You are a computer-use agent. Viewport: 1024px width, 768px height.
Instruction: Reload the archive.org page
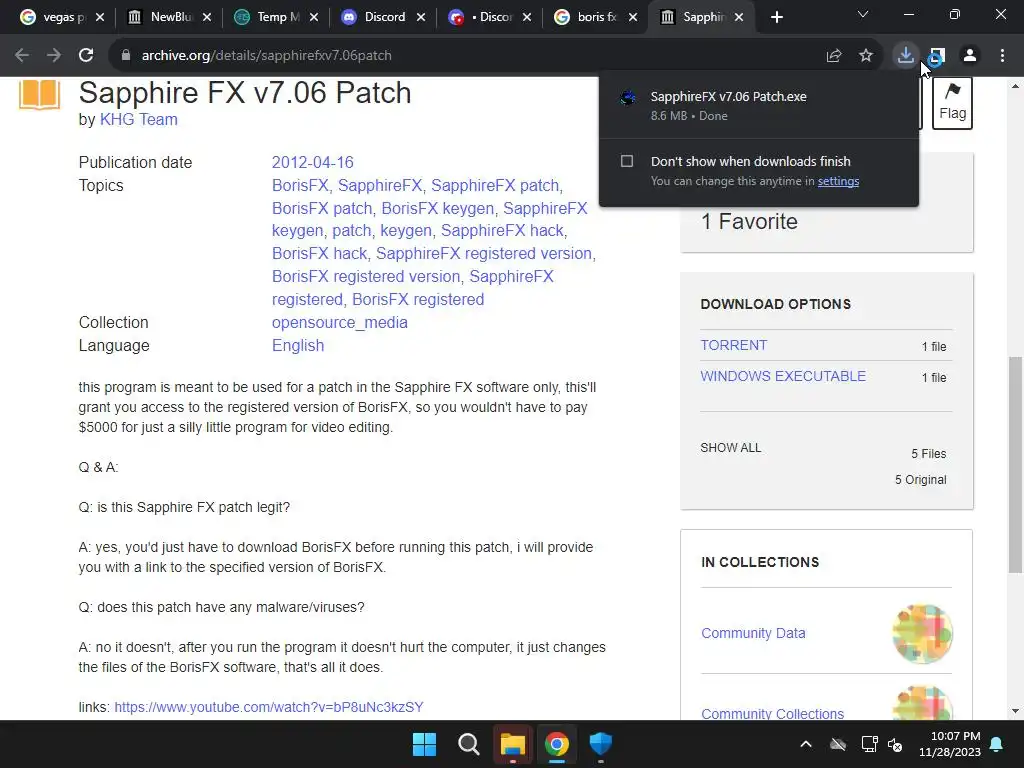click(86, 56)
